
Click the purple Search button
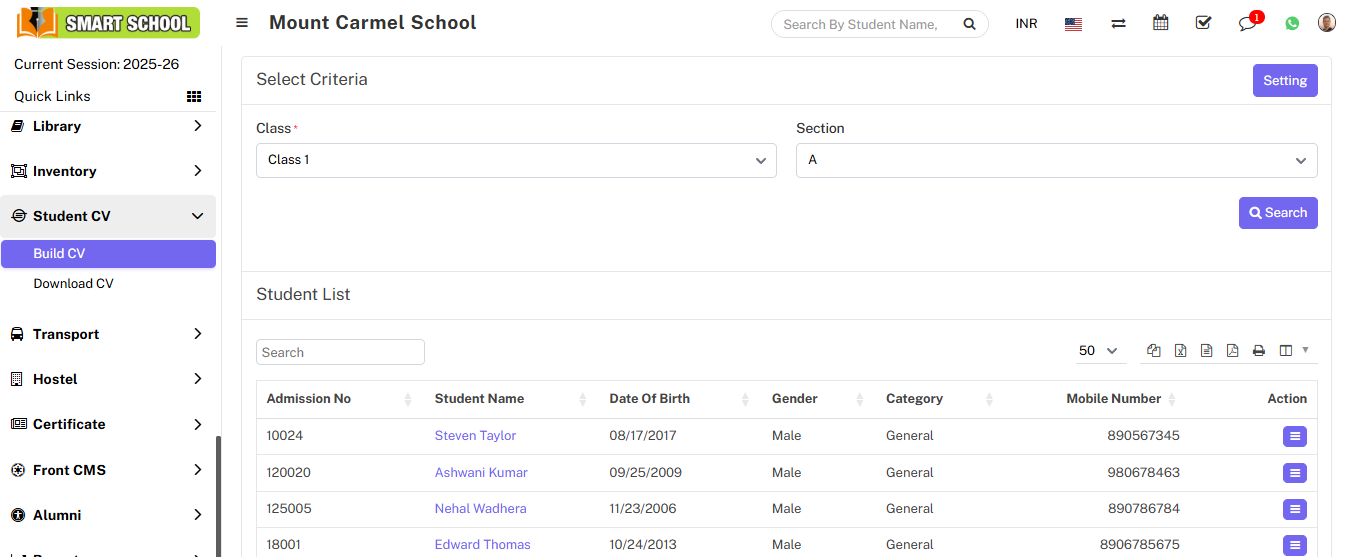pyautogui.click(x=1277, y=213)
